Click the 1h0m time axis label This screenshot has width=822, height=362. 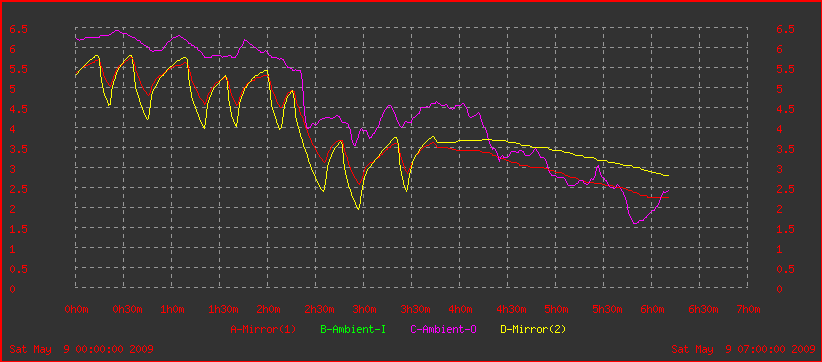click(x=172, y=309)
